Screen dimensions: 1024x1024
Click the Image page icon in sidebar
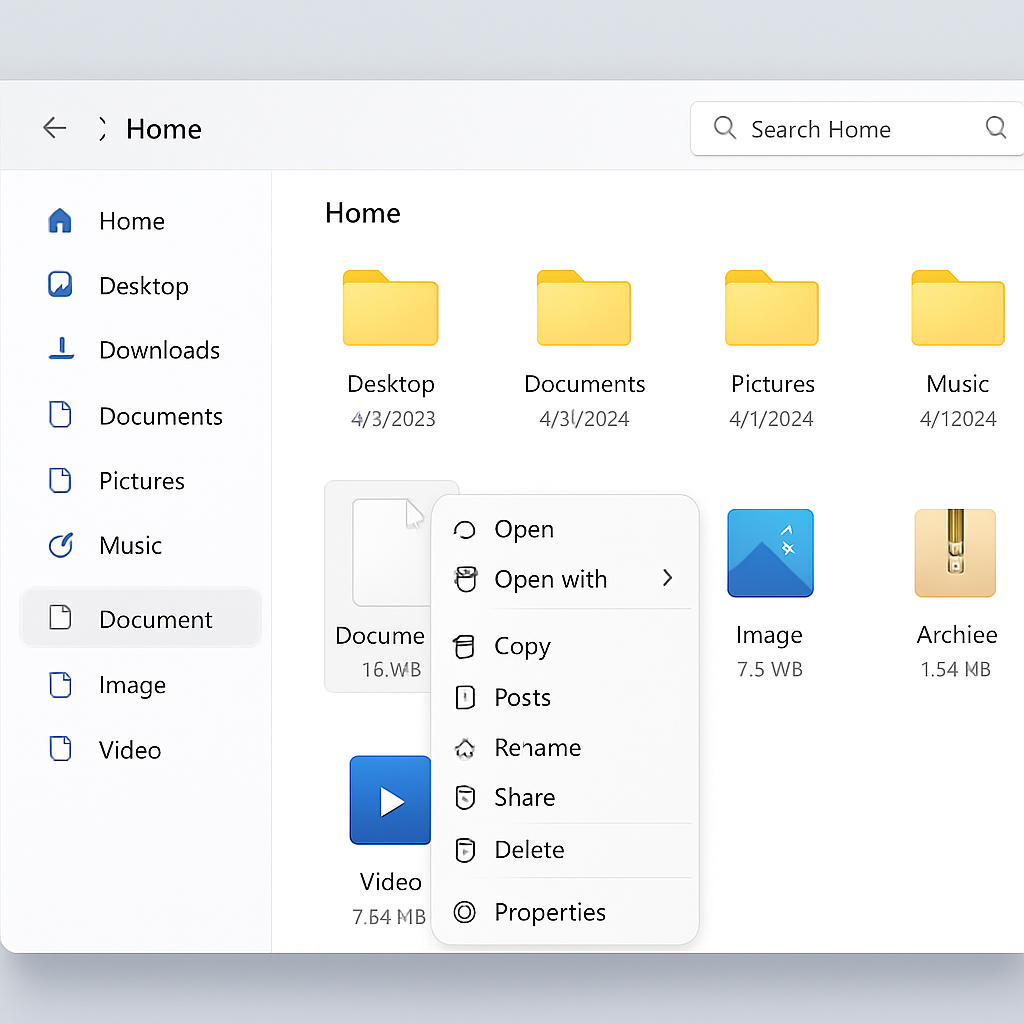[x=60, y=684]
